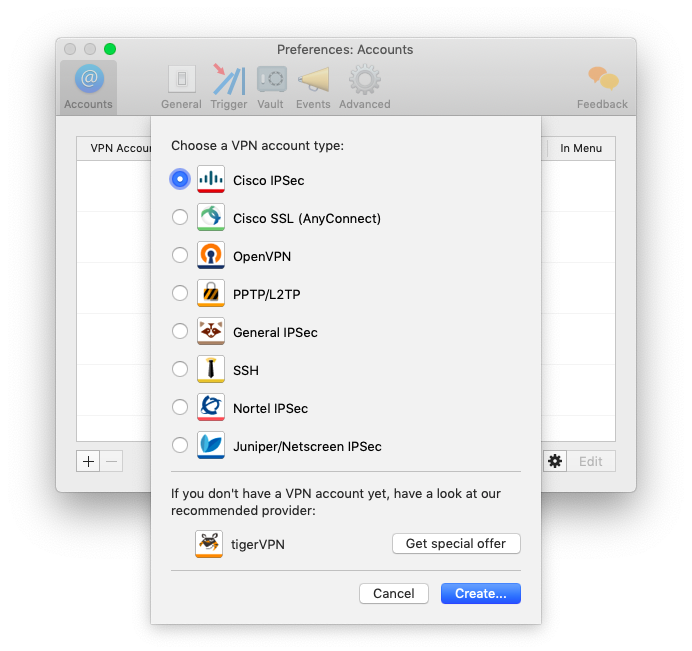This screenshot has width=692, height=651.
Task: Cancel the VPN account type sheet
Action: coord(394,593)
